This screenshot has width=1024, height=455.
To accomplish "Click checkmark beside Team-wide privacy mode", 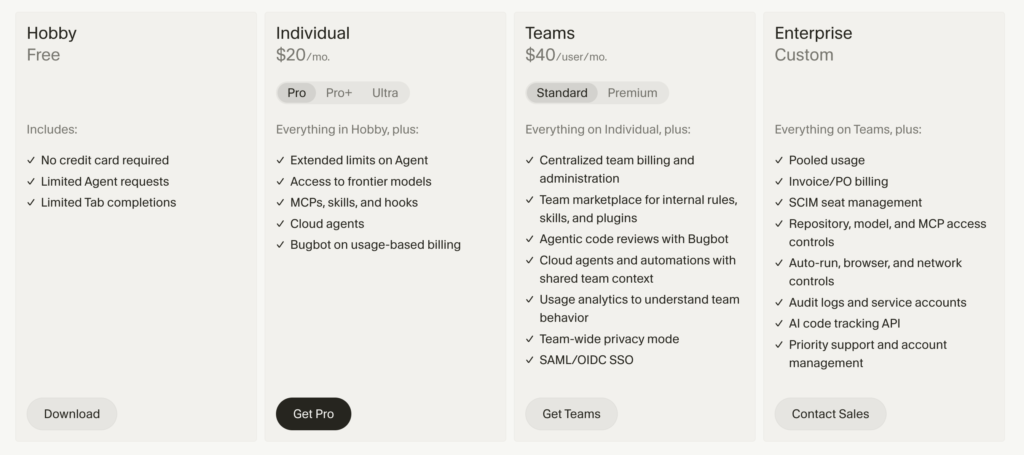I will click(530, 339).
